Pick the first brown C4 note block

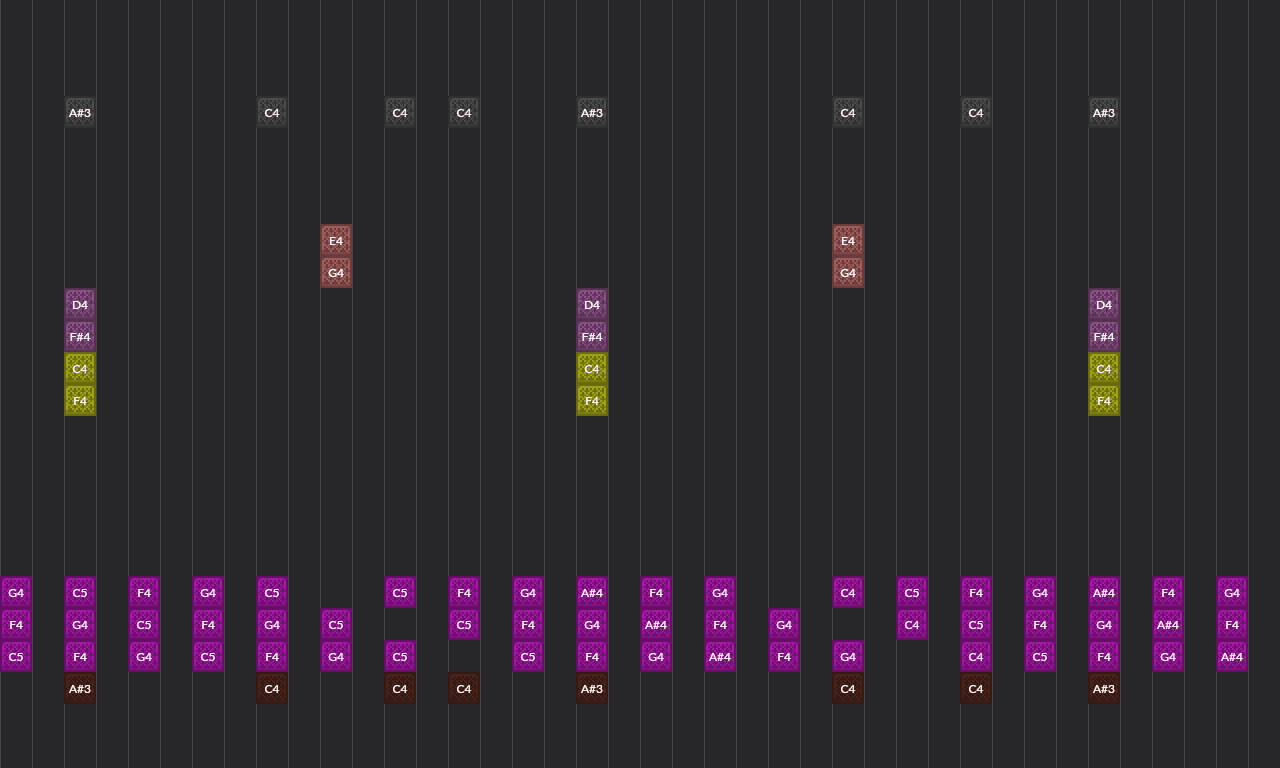(x=272, y=689)
